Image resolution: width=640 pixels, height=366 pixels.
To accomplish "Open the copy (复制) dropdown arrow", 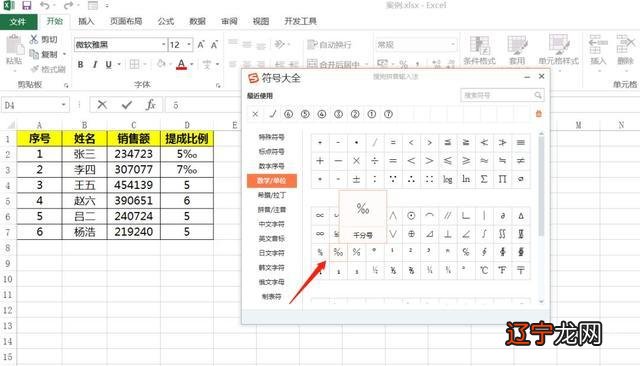I will tap(64, 54).
